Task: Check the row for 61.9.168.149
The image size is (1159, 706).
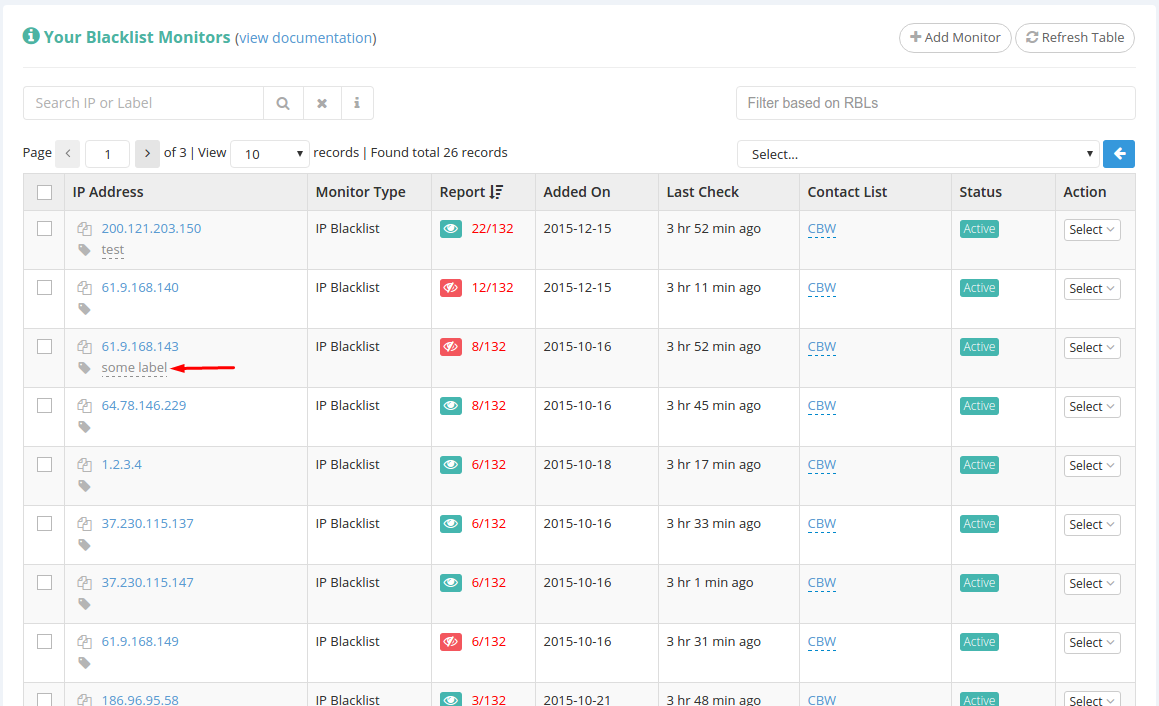Action: [44, 642]
